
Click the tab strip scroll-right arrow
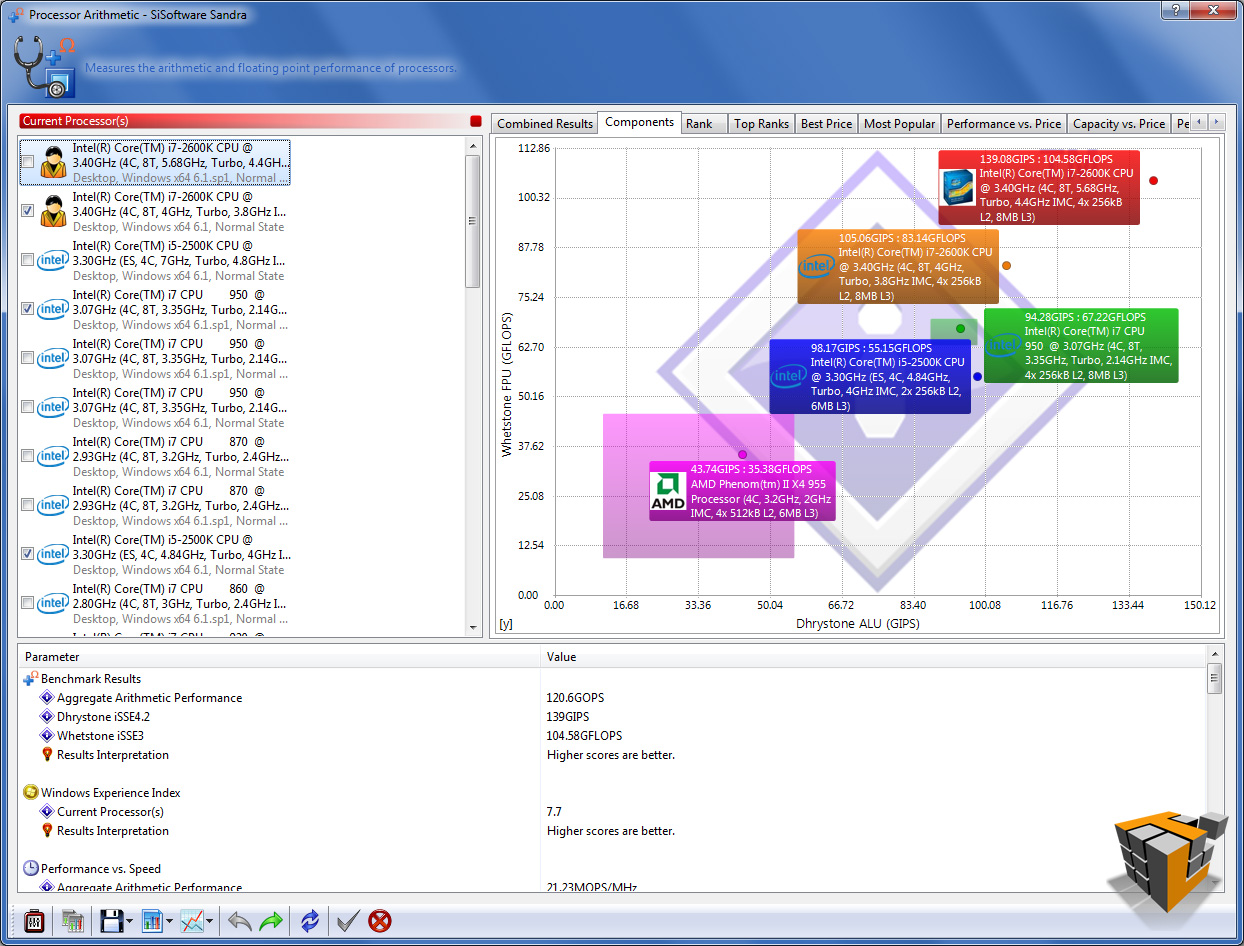pyautogui.click(x=1216, y=122)
